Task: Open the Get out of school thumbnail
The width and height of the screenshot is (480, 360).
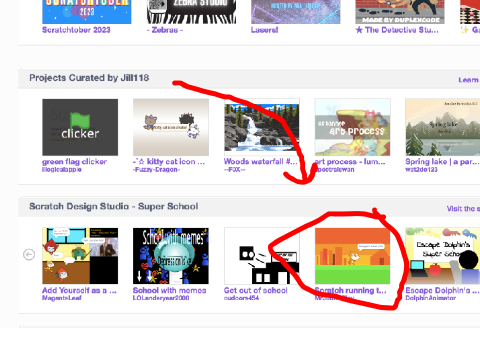Action: [262, 256]
